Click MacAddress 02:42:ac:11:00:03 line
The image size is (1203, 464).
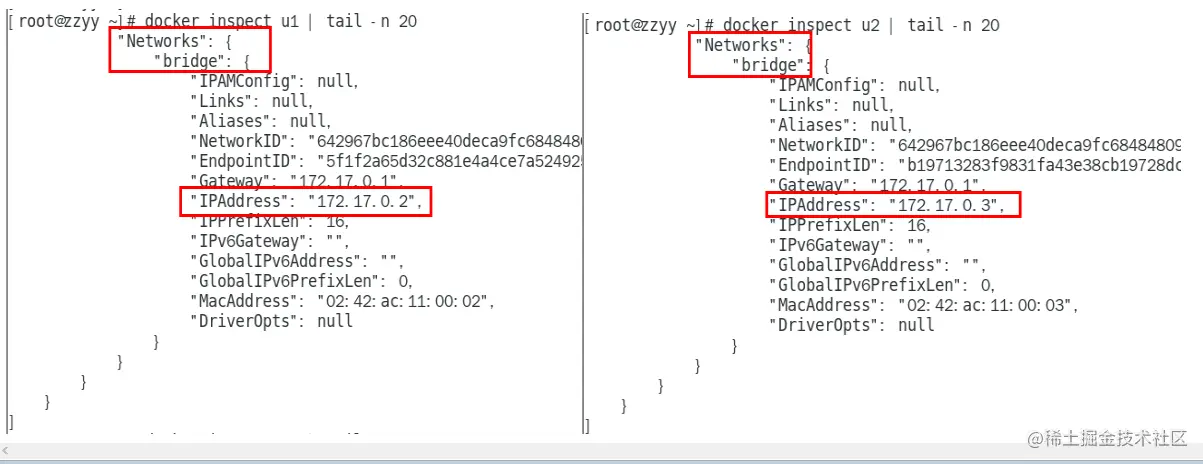pyautogui.click(x=923, y=305)
